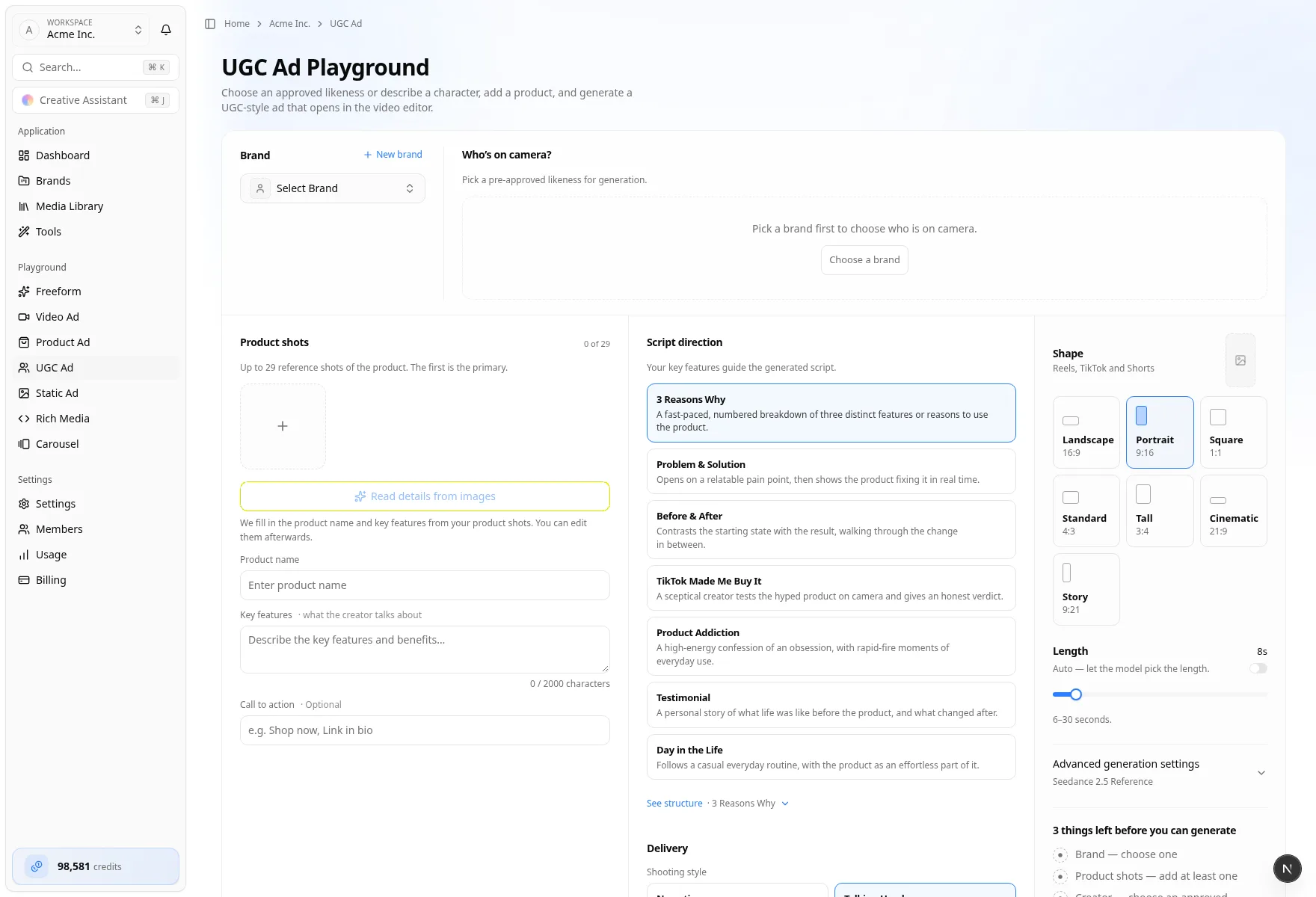Click the Dashboard grid icon
This screenshot has width=1316, height=897.
(24, 155)
